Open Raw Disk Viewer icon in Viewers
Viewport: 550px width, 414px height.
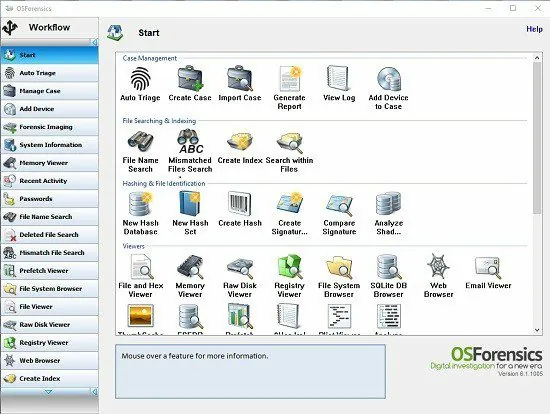point(240,268)
